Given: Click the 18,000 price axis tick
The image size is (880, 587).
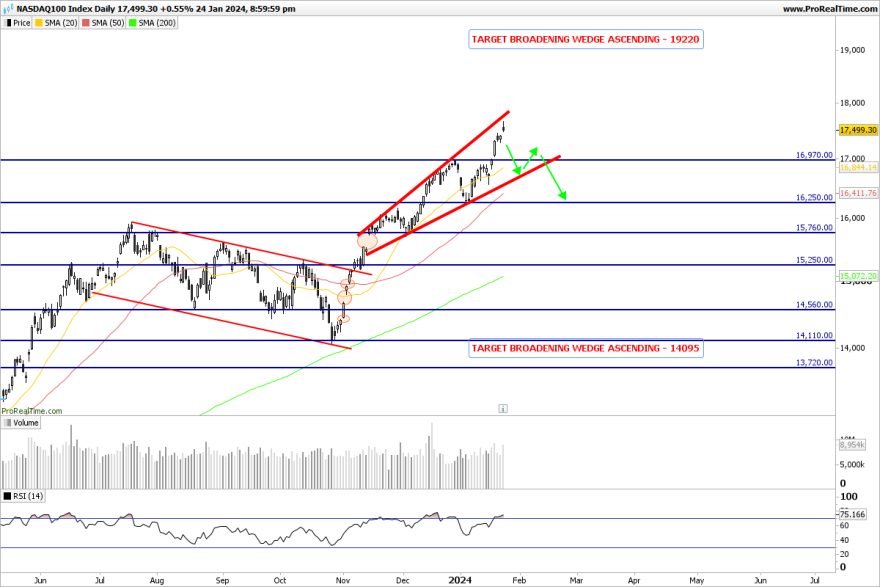Looking at the screenshot, I should 852,103.
